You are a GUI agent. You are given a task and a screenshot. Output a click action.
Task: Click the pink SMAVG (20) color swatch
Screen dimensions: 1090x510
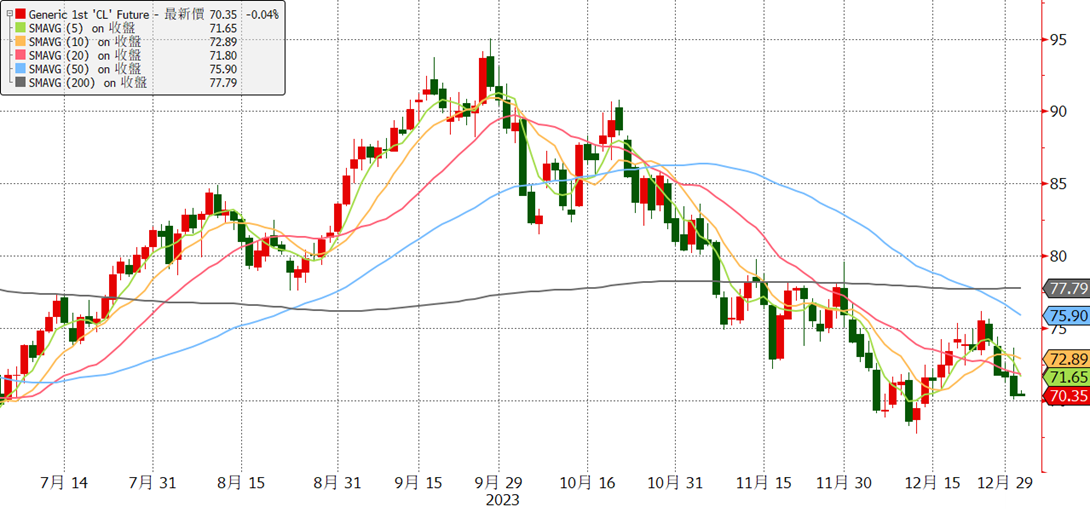(x=19, y=55)
